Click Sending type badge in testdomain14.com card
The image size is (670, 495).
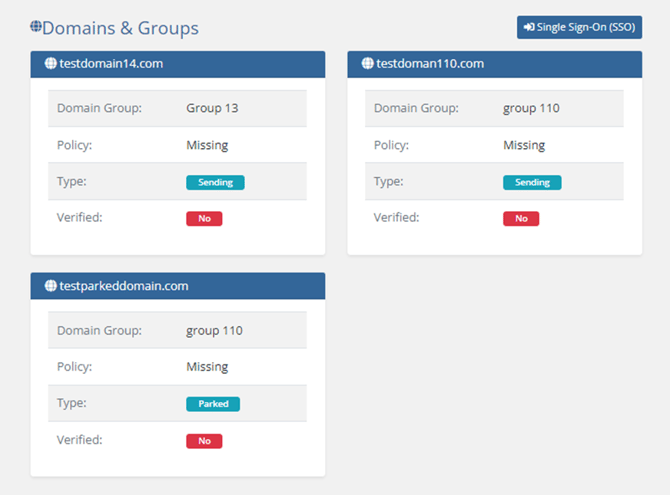[215, 183]
